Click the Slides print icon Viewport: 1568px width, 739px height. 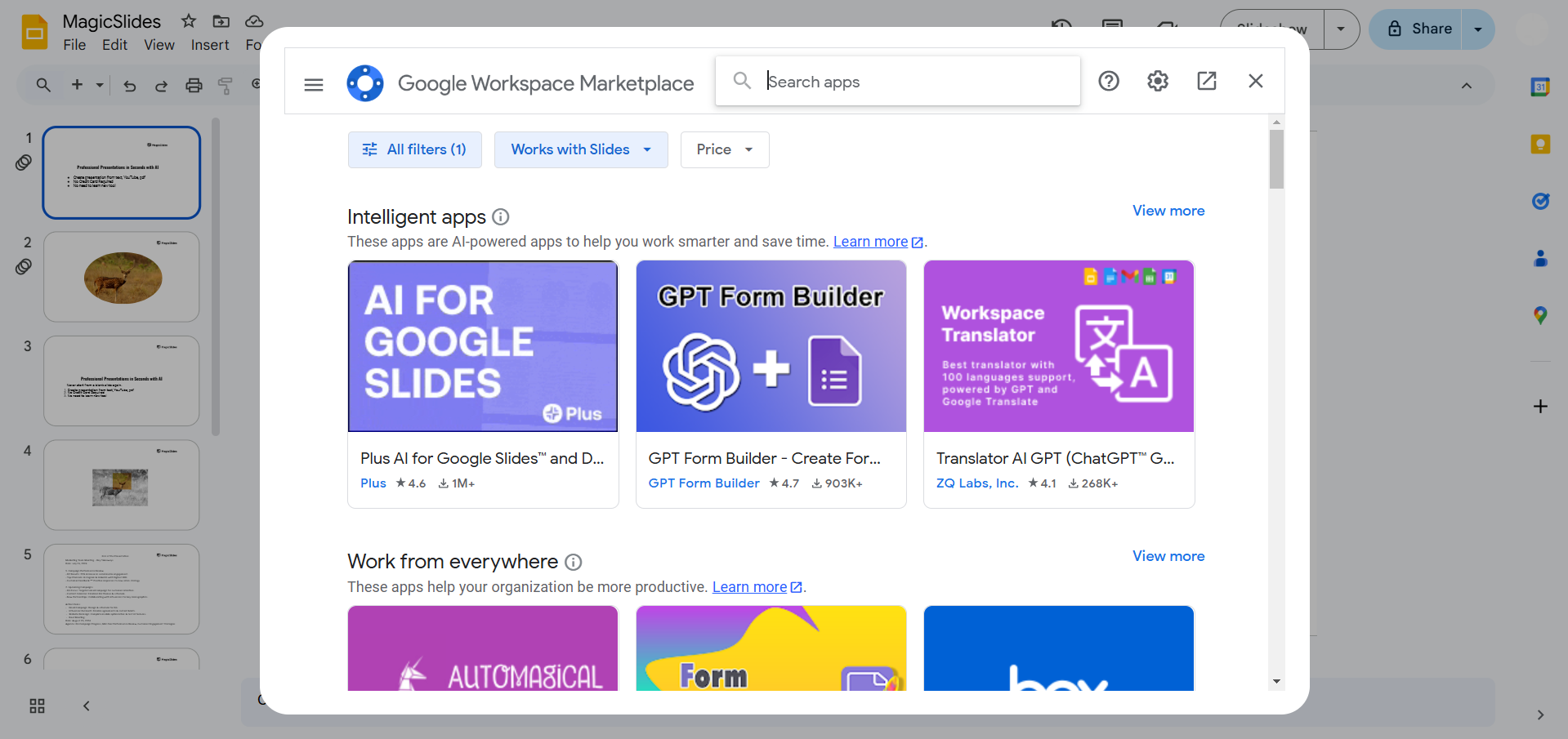click(x=194, y=85)
